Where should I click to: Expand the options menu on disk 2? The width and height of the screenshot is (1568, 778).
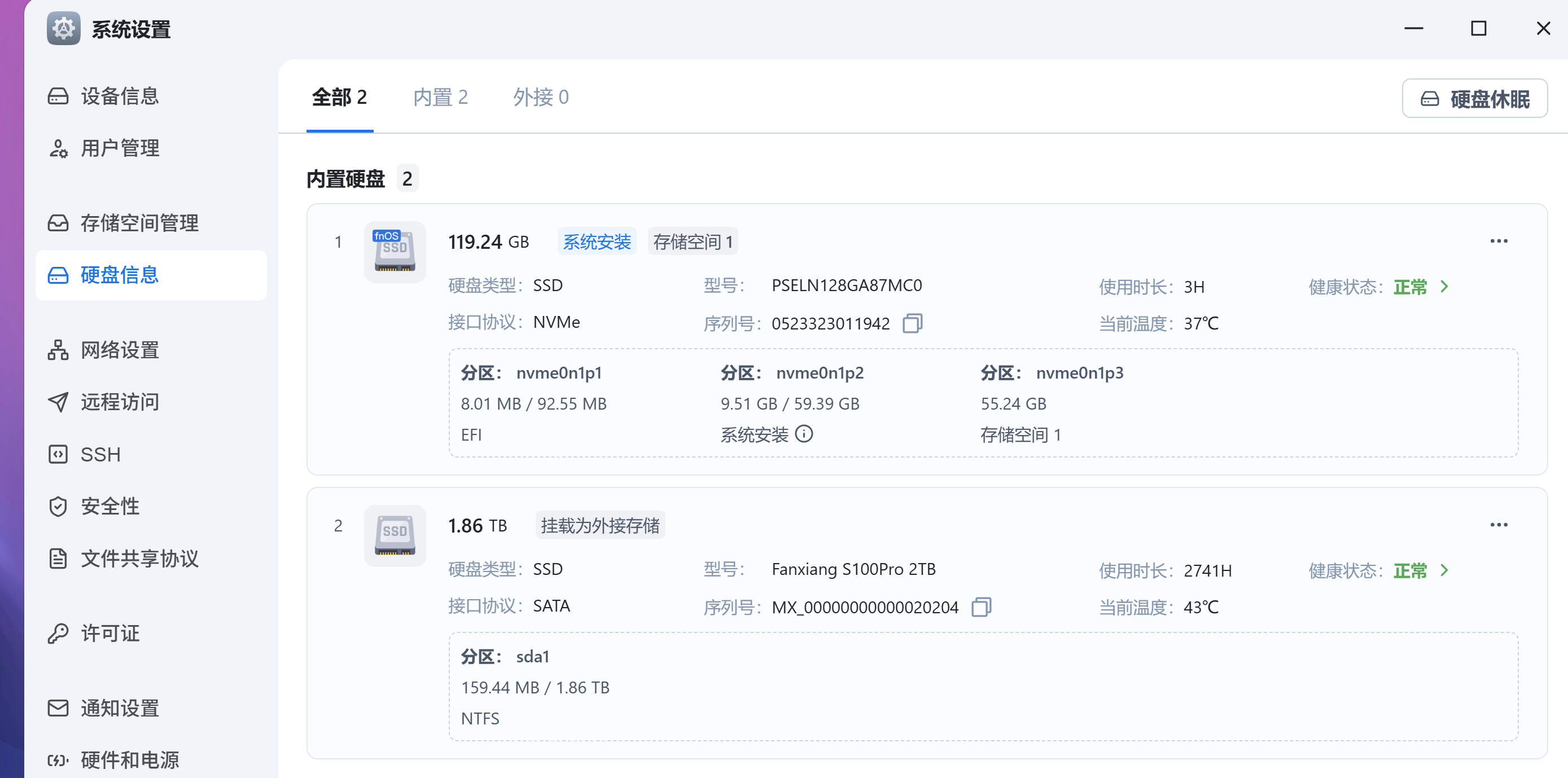click(x=1499, y=524)
